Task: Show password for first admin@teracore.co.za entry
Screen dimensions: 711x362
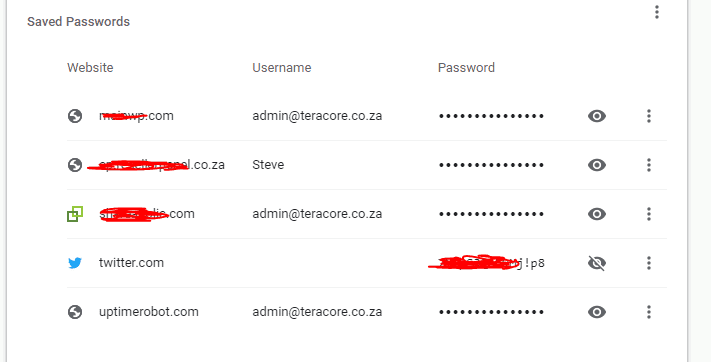Action: [x=597, y=116]
